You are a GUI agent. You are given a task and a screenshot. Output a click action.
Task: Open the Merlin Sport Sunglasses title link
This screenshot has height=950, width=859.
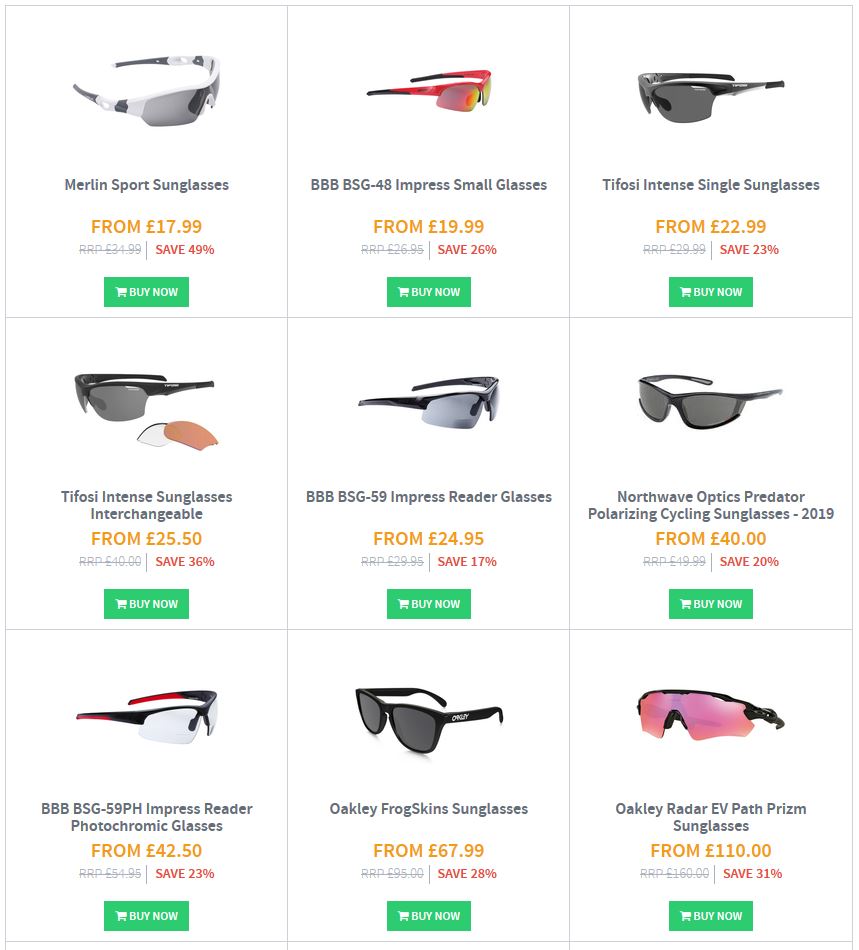(x=147, y=185)
